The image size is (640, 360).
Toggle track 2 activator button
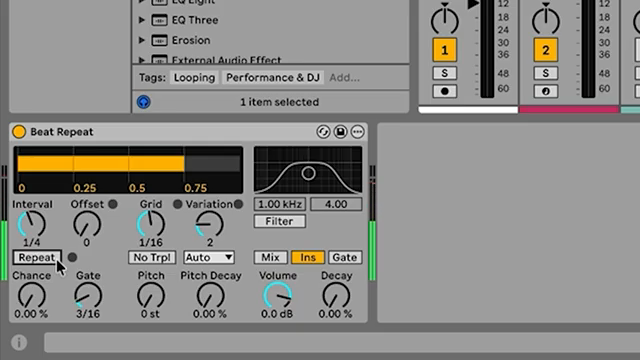click(x=546, y=50)
